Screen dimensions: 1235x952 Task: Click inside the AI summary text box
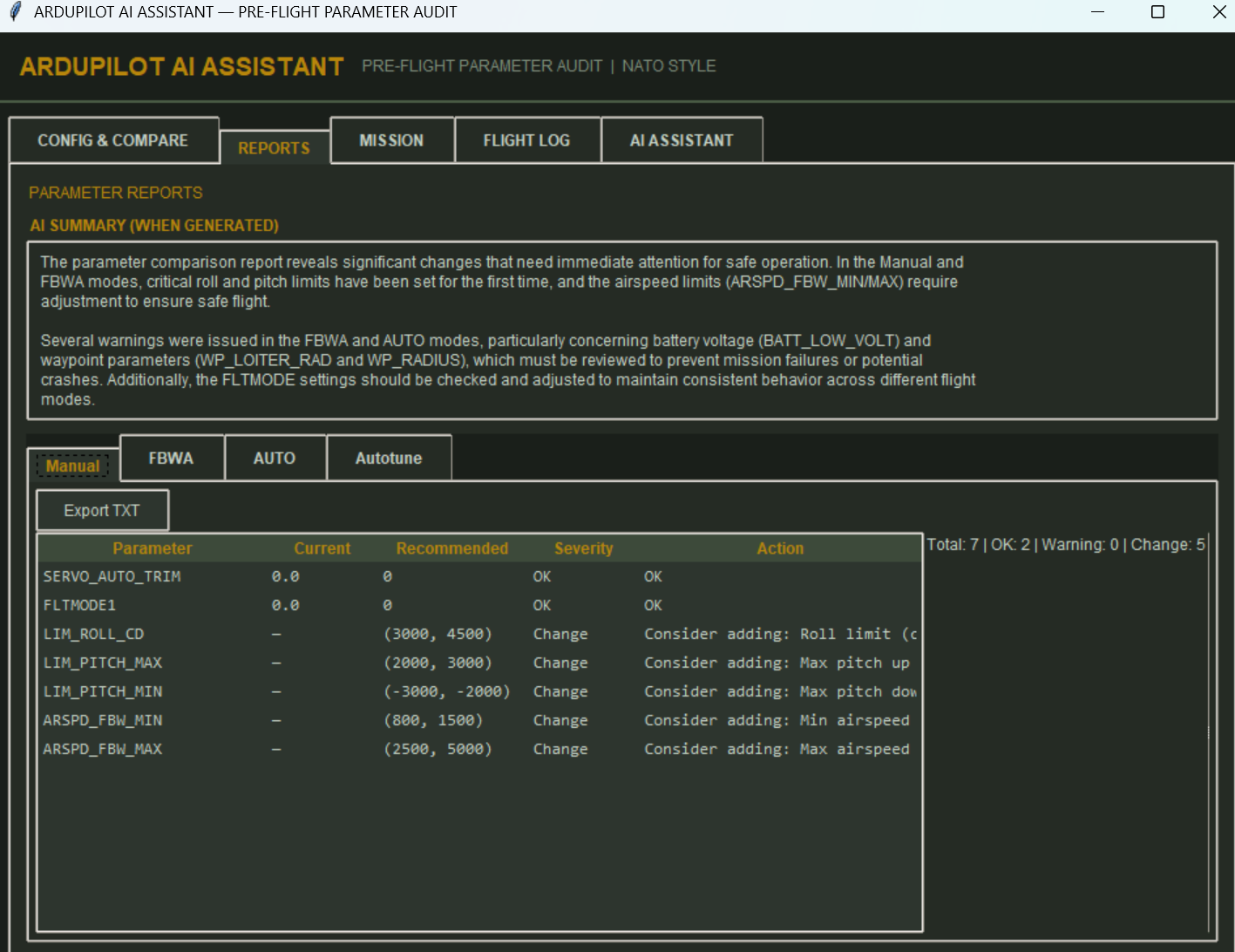[623, 330]
